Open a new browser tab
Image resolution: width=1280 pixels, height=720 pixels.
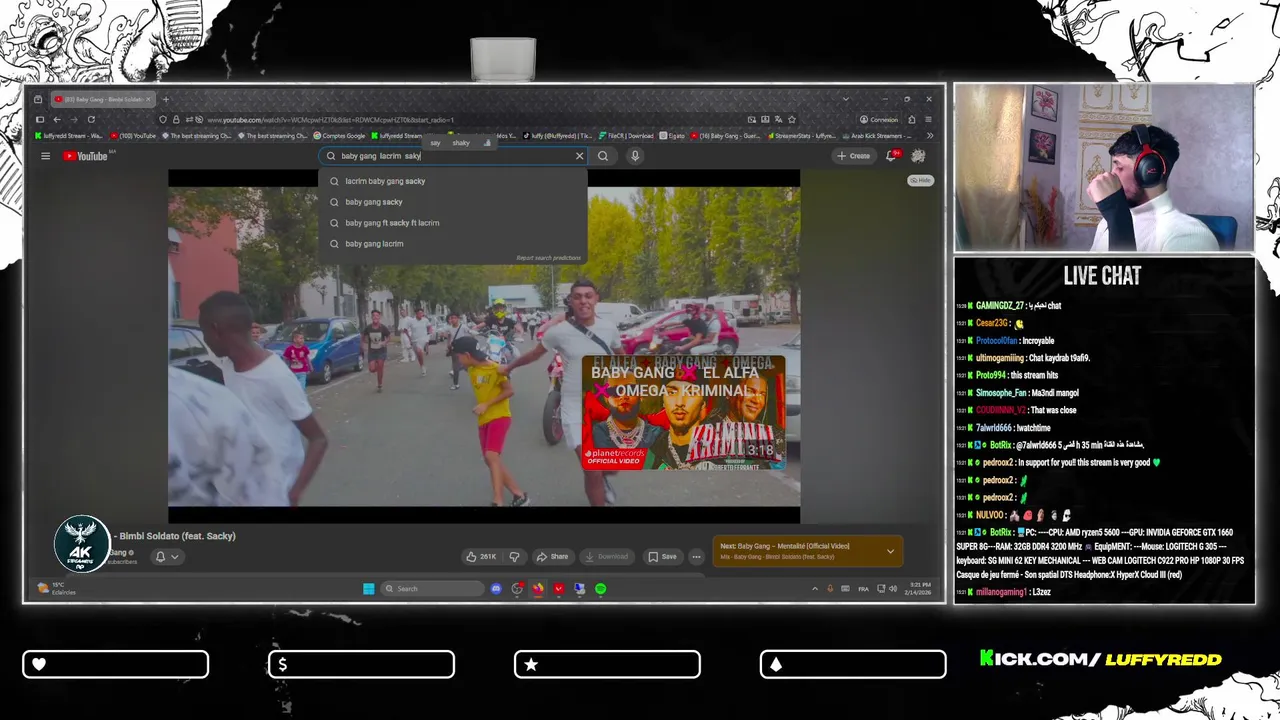[x=166, y=99]
